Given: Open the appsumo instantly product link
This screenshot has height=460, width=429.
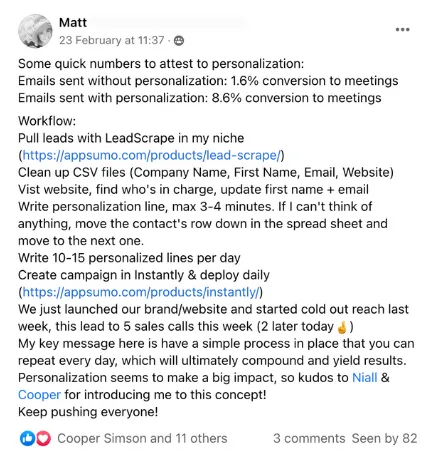Looking at the screenshot, I should click(x=141, y=292).
